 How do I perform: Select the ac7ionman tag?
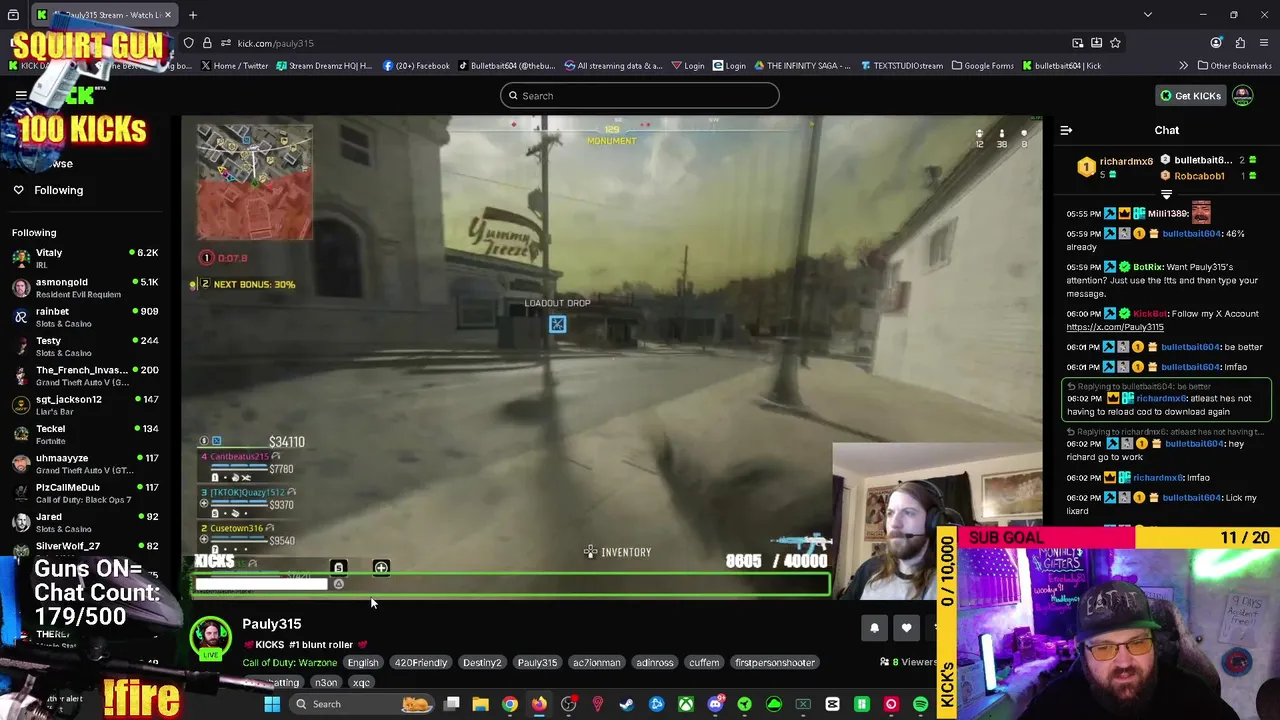[x=596, y=663]
